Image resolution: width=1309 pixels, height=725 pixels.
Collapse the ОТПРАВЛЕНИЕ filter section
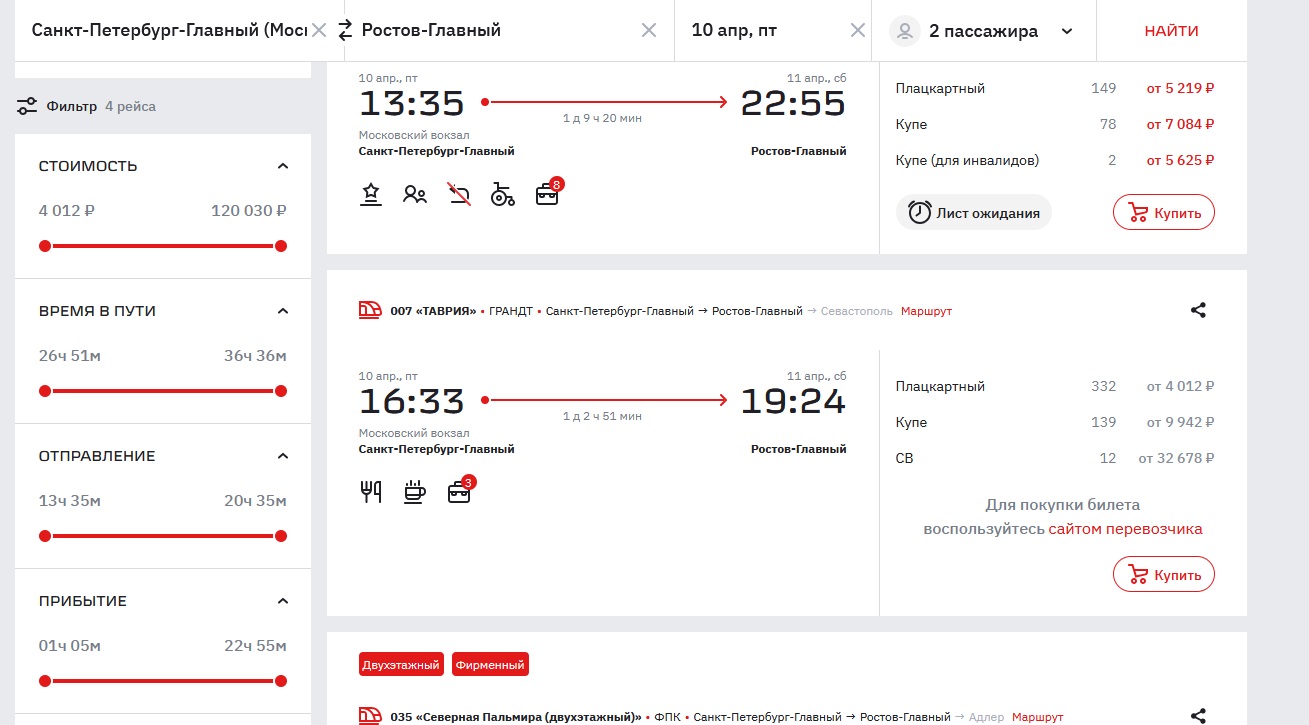tap(282, 456)
